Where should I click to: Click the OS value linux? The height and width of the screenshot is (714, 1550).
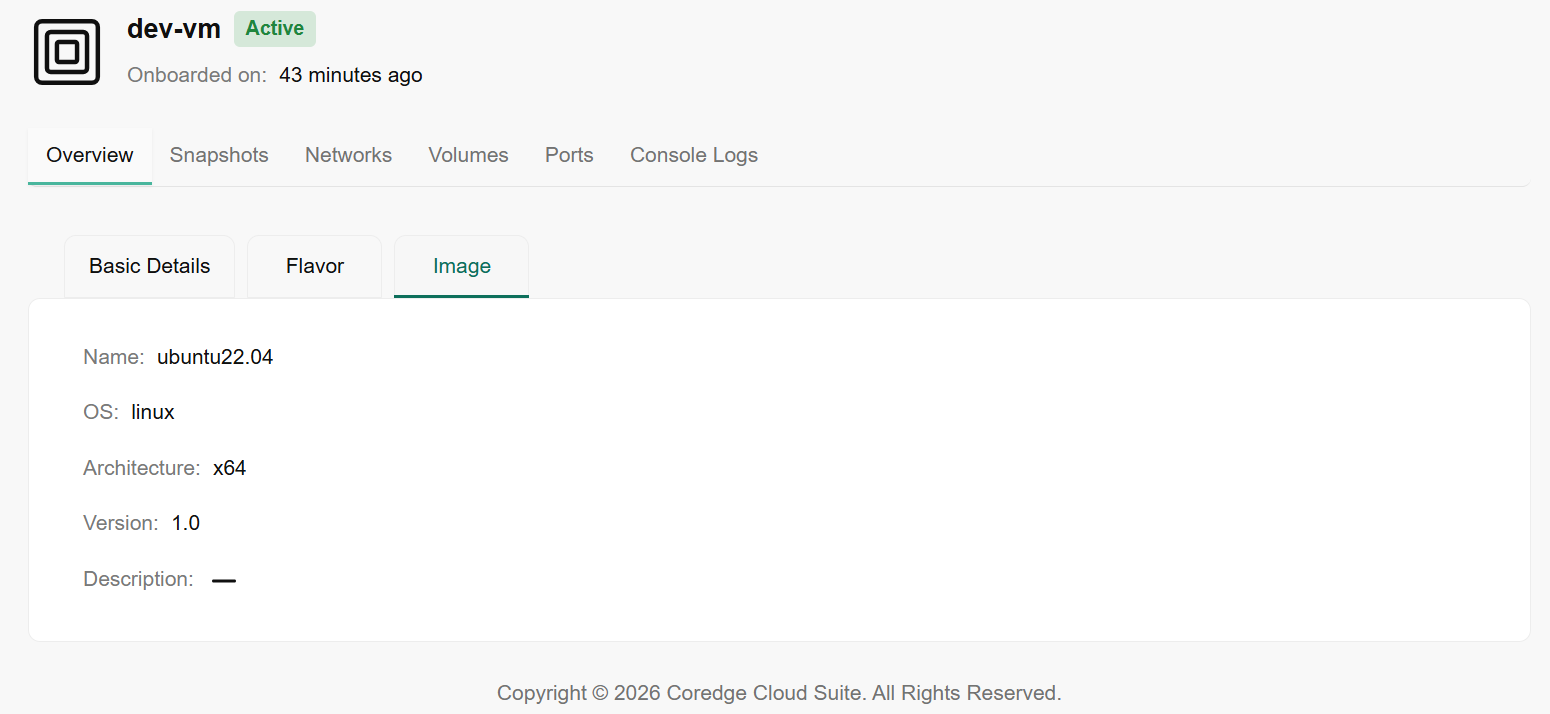pyautogui.click(x=153, y=412)
